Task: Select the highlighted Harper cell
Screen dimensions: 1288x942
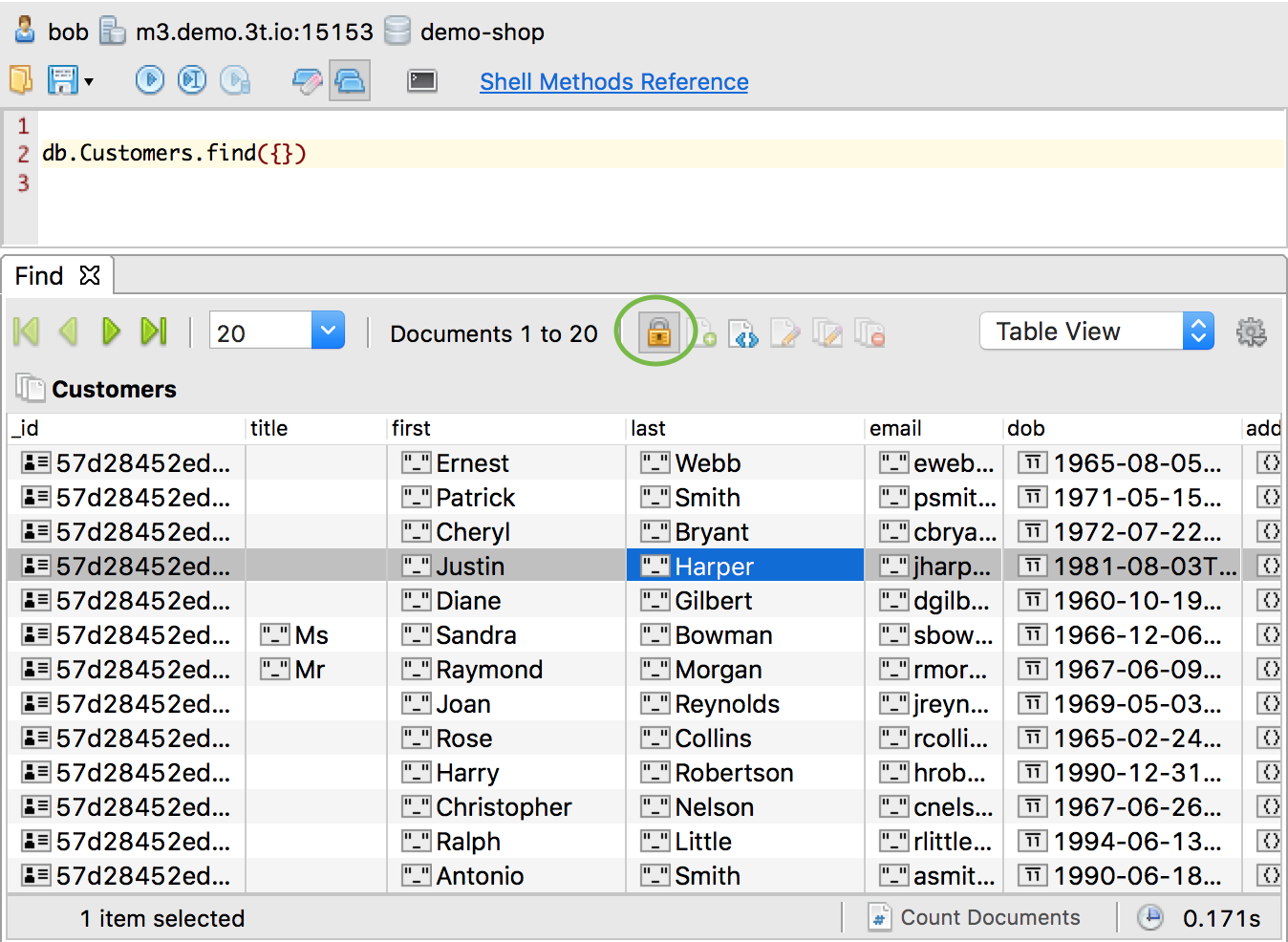Action: point(745,567)
